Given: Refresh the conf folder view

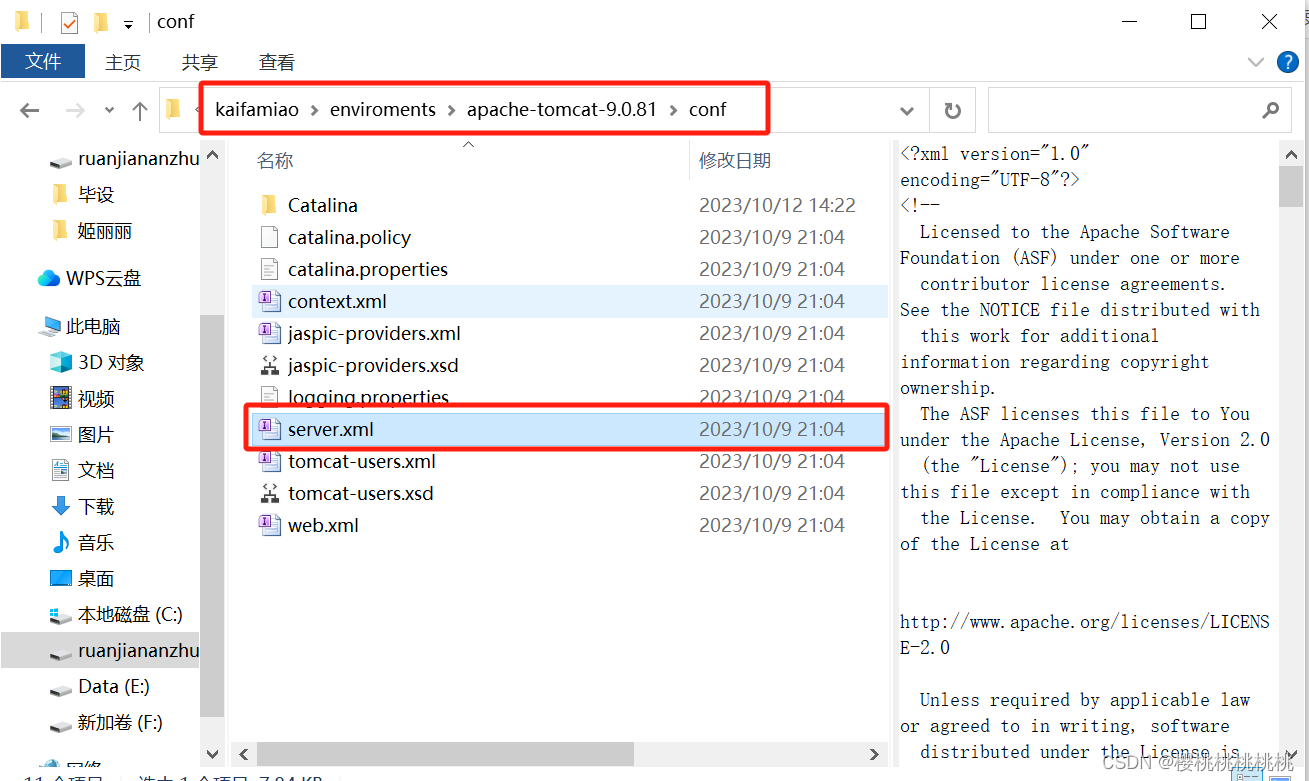Looking at the screenshot, I should coord(953,110).
